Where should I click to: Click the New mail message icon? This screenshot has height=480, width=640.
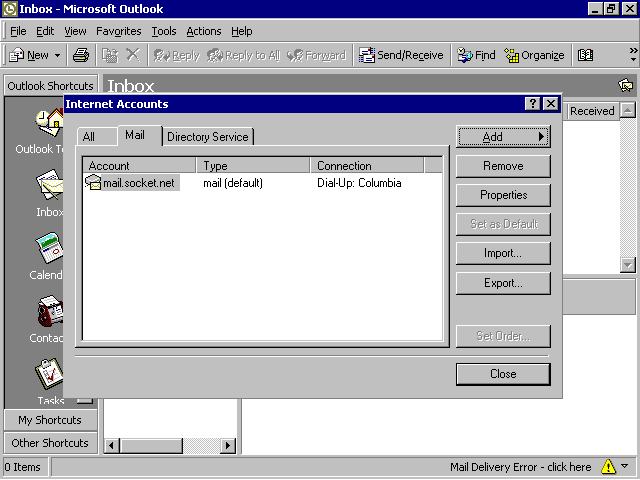coord(17,55)
